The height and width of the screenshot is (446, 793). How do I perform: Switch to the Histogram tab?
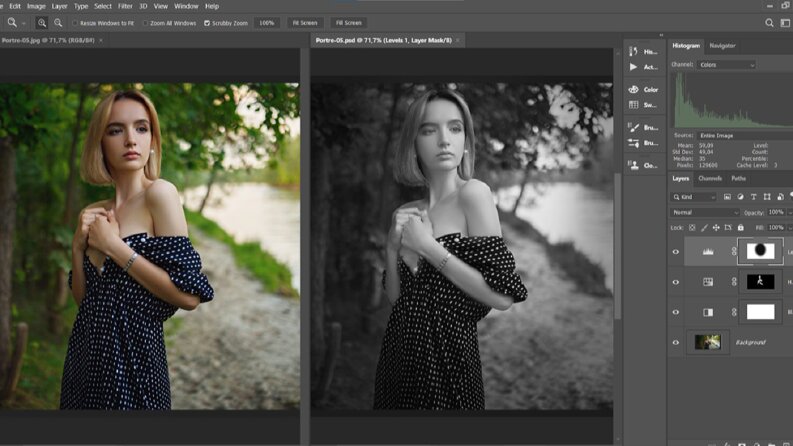pos(686,46)
